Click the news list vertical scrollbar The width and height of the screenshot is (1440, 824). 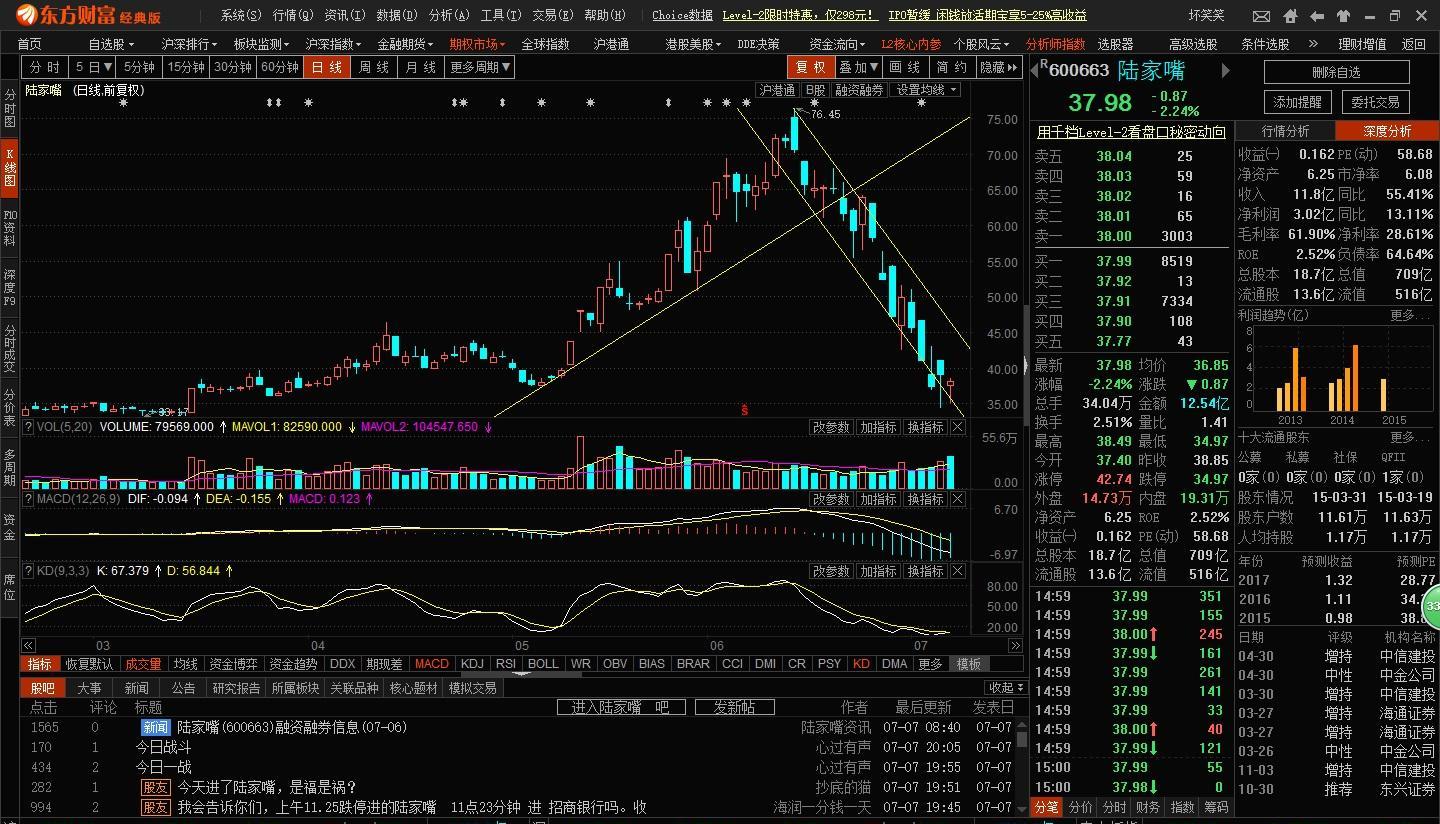pos(1021,760)
